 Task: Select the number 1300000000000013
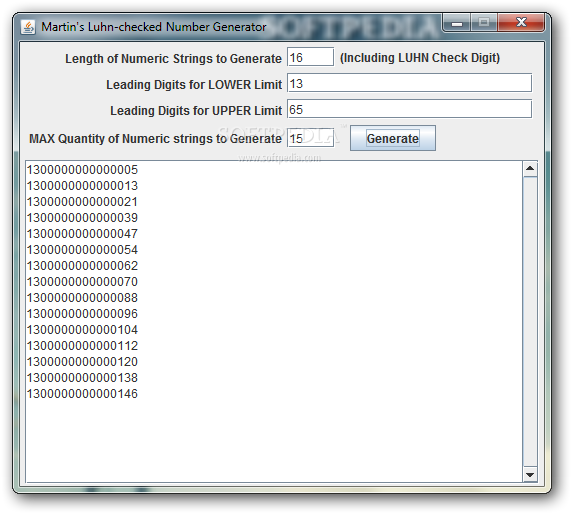pyautogui.click(x=82, y=186)
